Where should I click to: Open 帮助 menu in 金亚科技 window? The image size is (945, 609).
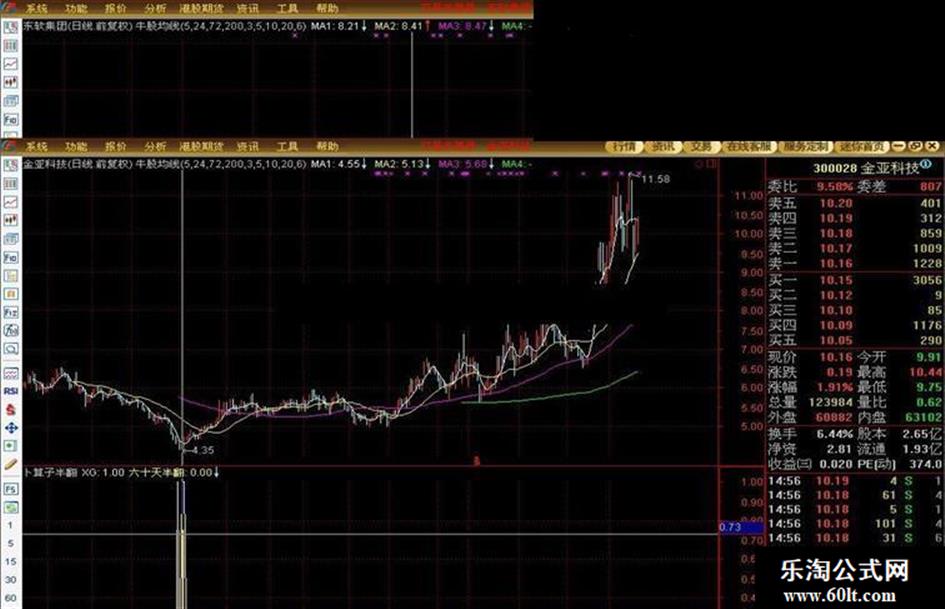(x=327, y=147)
